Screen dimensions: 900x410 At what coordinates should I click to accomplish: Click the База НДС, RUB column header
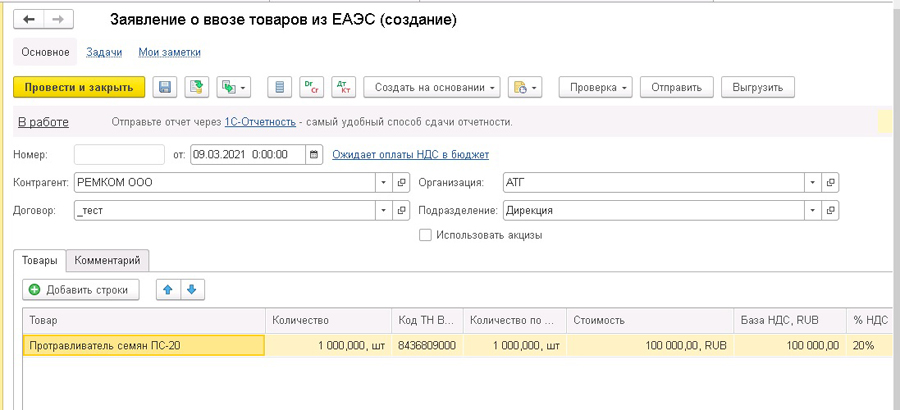790,320
